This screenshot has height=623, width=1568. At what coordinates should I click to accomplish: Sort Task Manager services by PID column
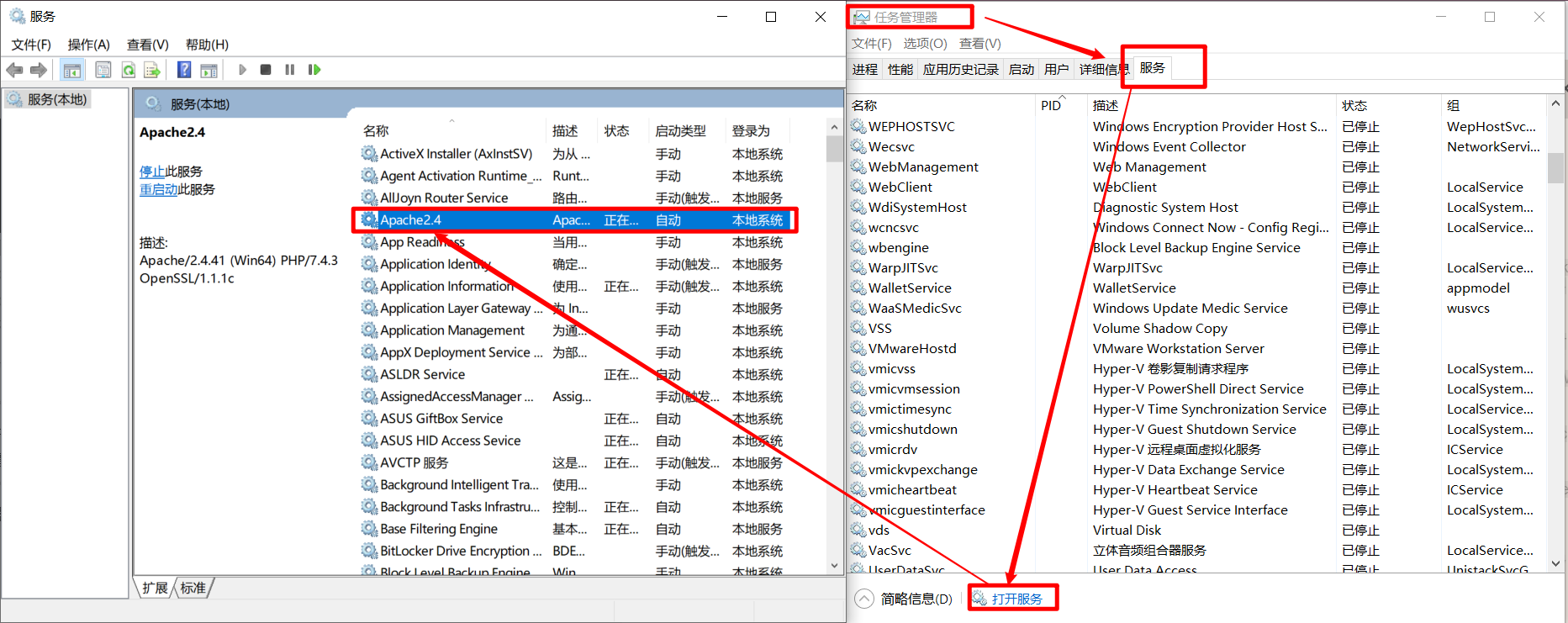(1051, 106)
